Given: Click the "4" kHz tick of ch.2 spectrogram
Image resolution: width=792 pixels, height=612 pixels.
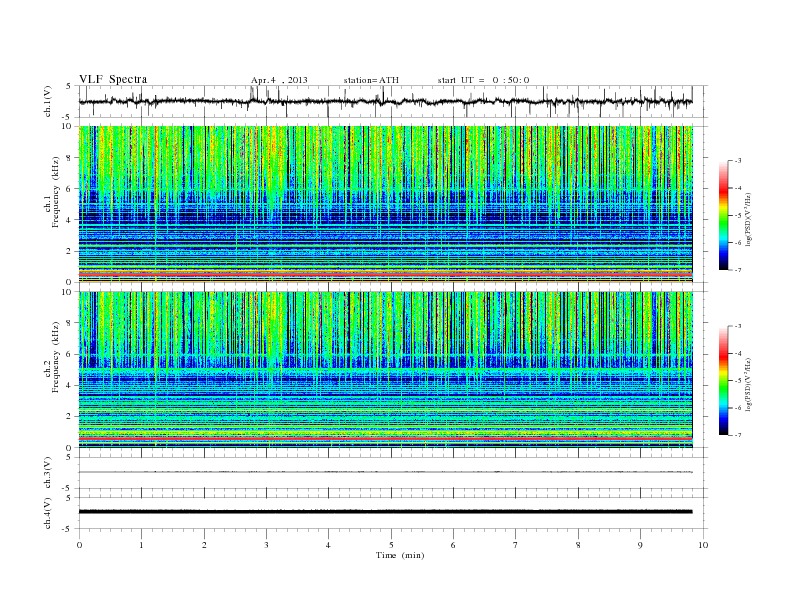Looking at the screenshot, I should 70,385.
